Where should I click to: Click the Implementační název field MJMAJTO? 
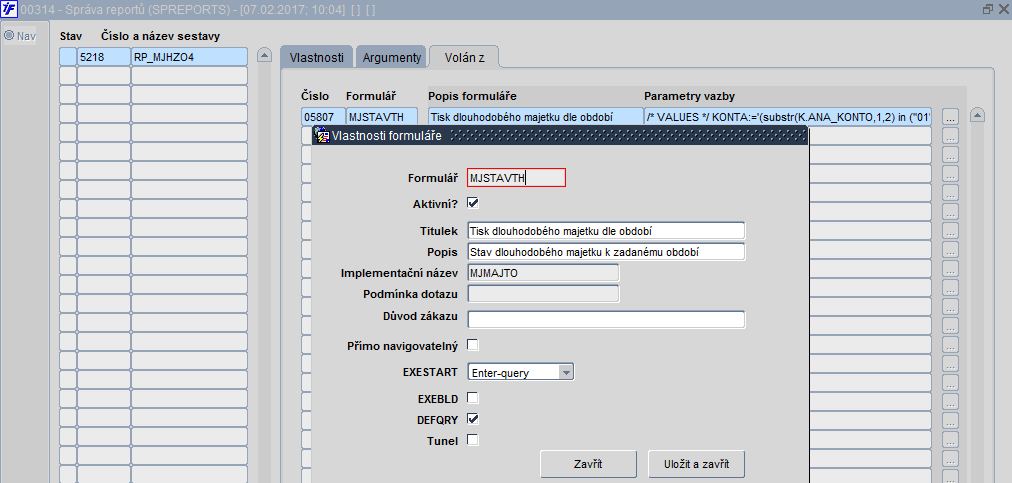[543, 273]
